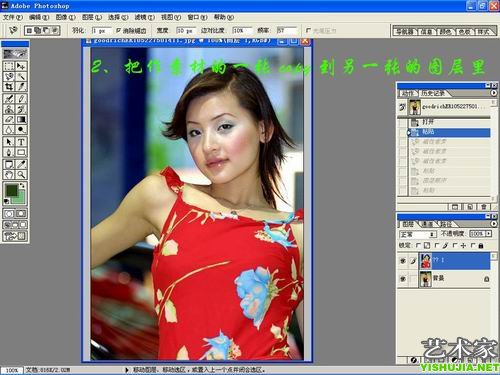500x375 pixels.
Task: Select the Magic Wand tool
Action: coord(21,76)
